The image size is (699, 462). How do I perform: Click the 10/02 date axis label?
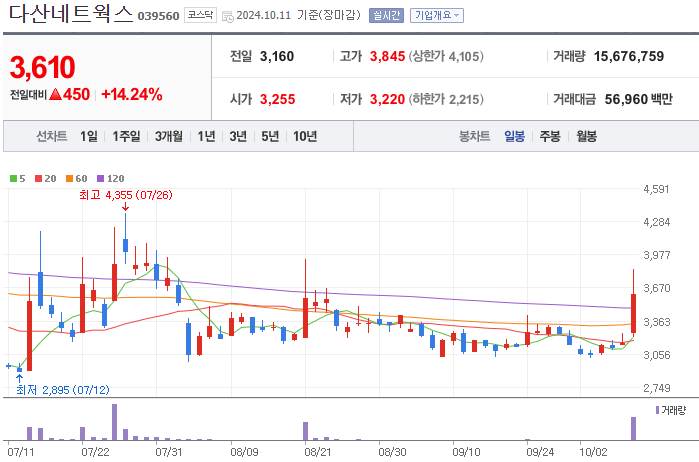593,452
